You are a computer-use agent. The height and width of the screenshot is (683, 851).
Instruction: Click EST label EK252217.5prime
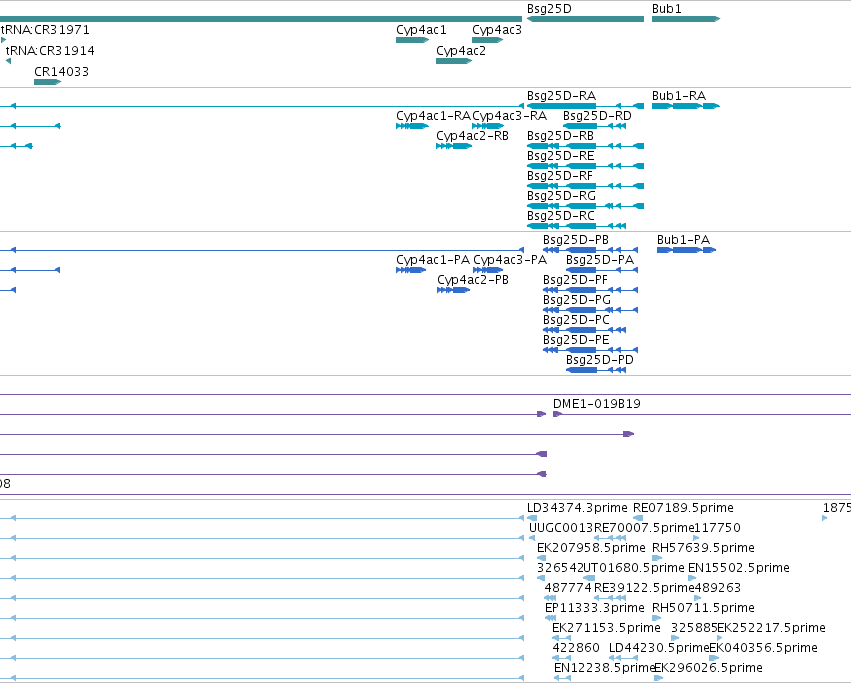771,628
